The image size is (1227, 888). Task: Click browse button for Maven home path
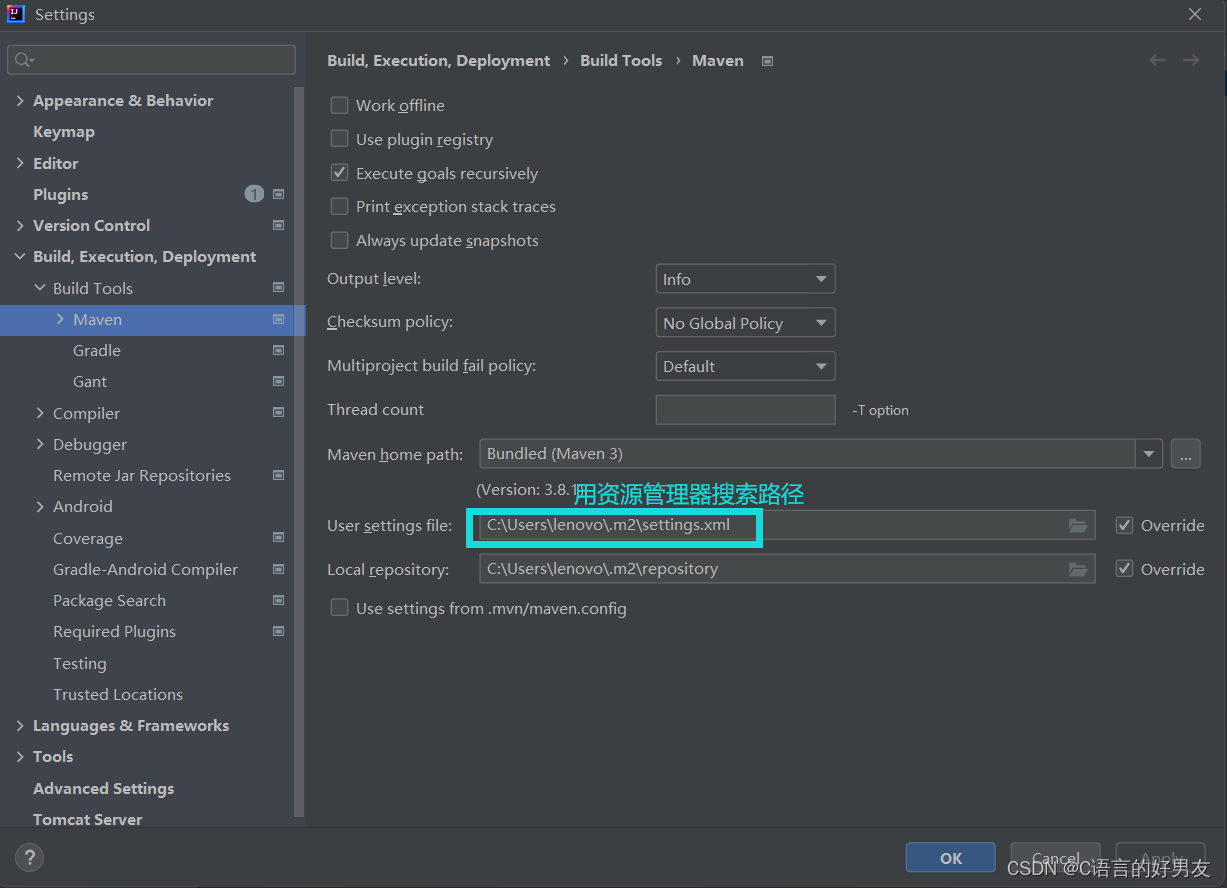click(x=1185, y=454)
